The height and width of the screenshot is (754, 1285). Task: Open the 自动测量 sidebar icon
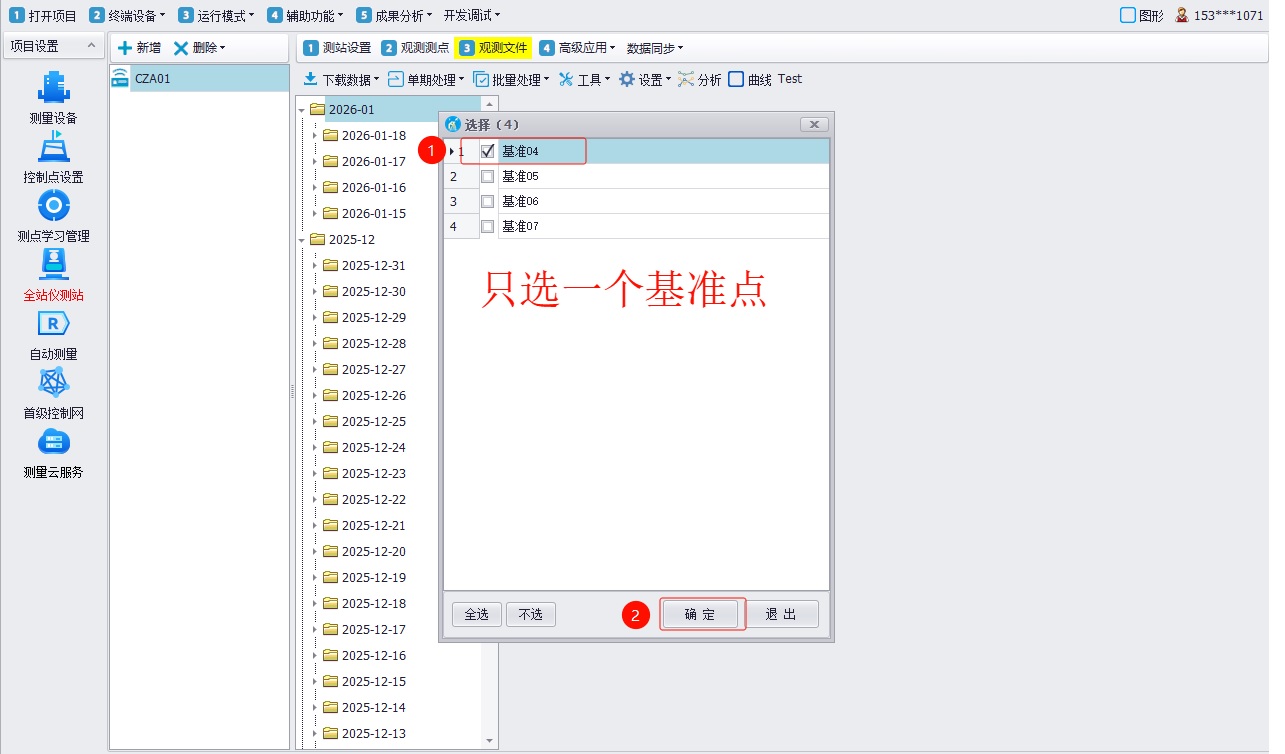pyautogui.click(x=53, y=324)
